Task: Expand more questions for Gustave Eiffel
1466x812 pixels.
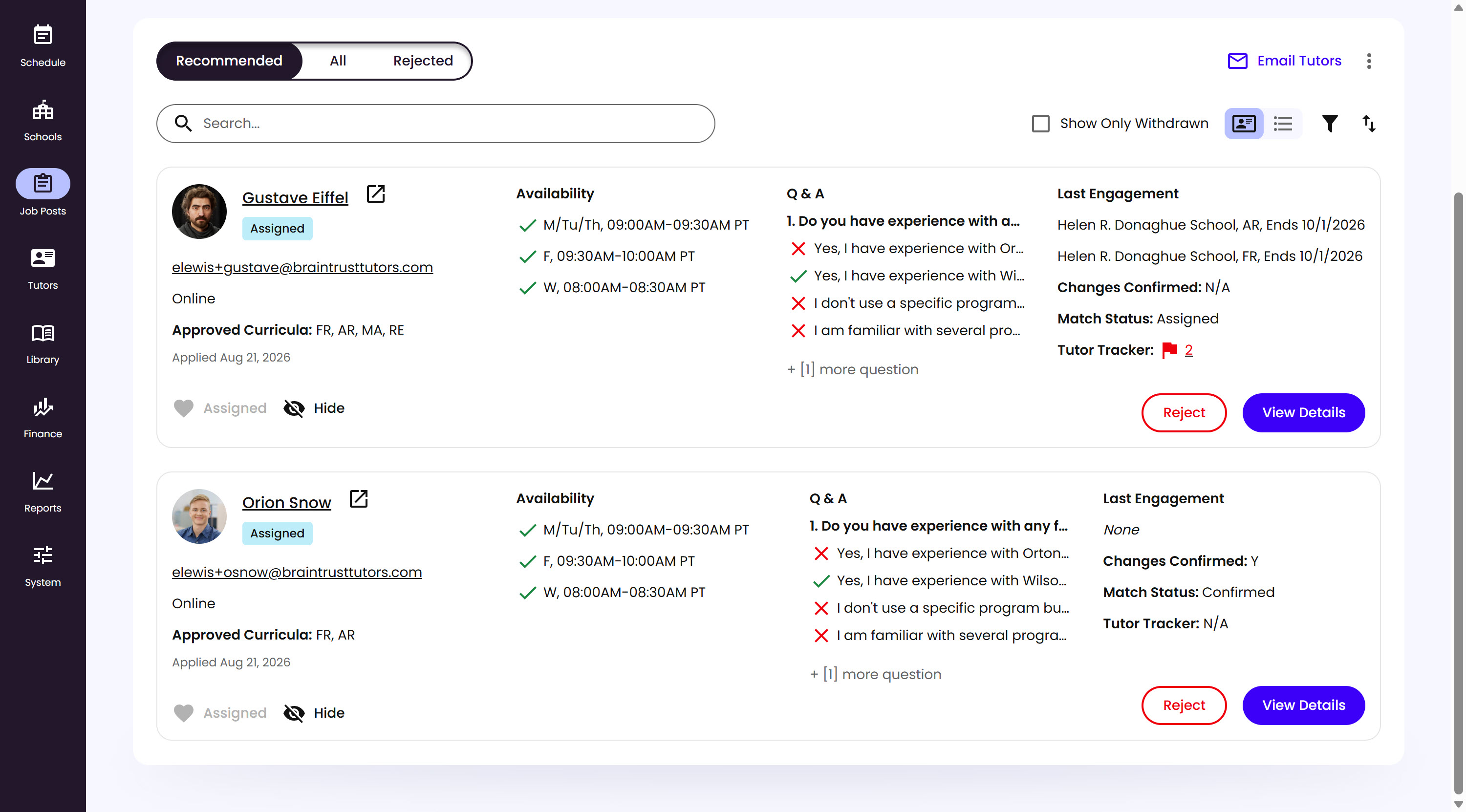Action: point(852,369)
